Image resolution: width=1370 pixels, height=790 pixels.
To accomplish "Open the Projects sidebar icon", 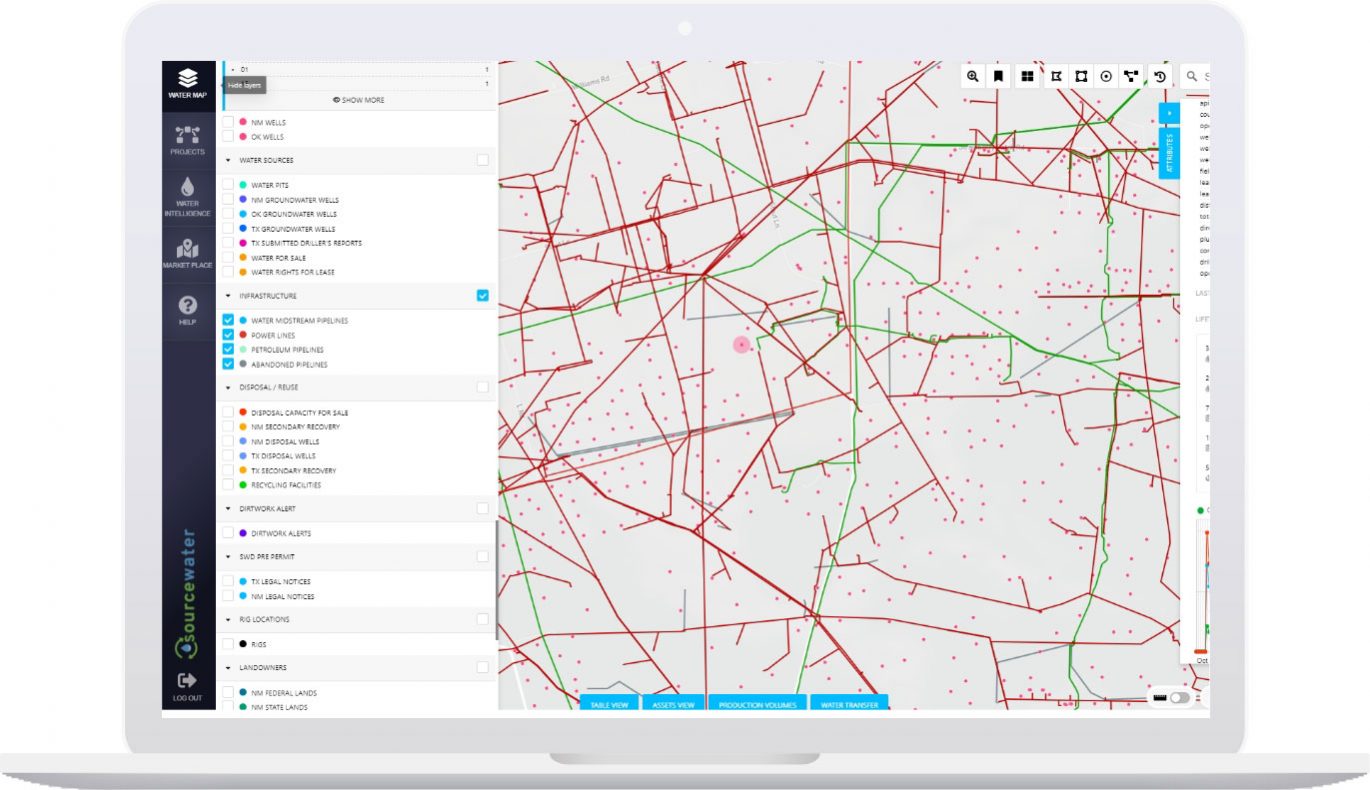I will (188, 134).
